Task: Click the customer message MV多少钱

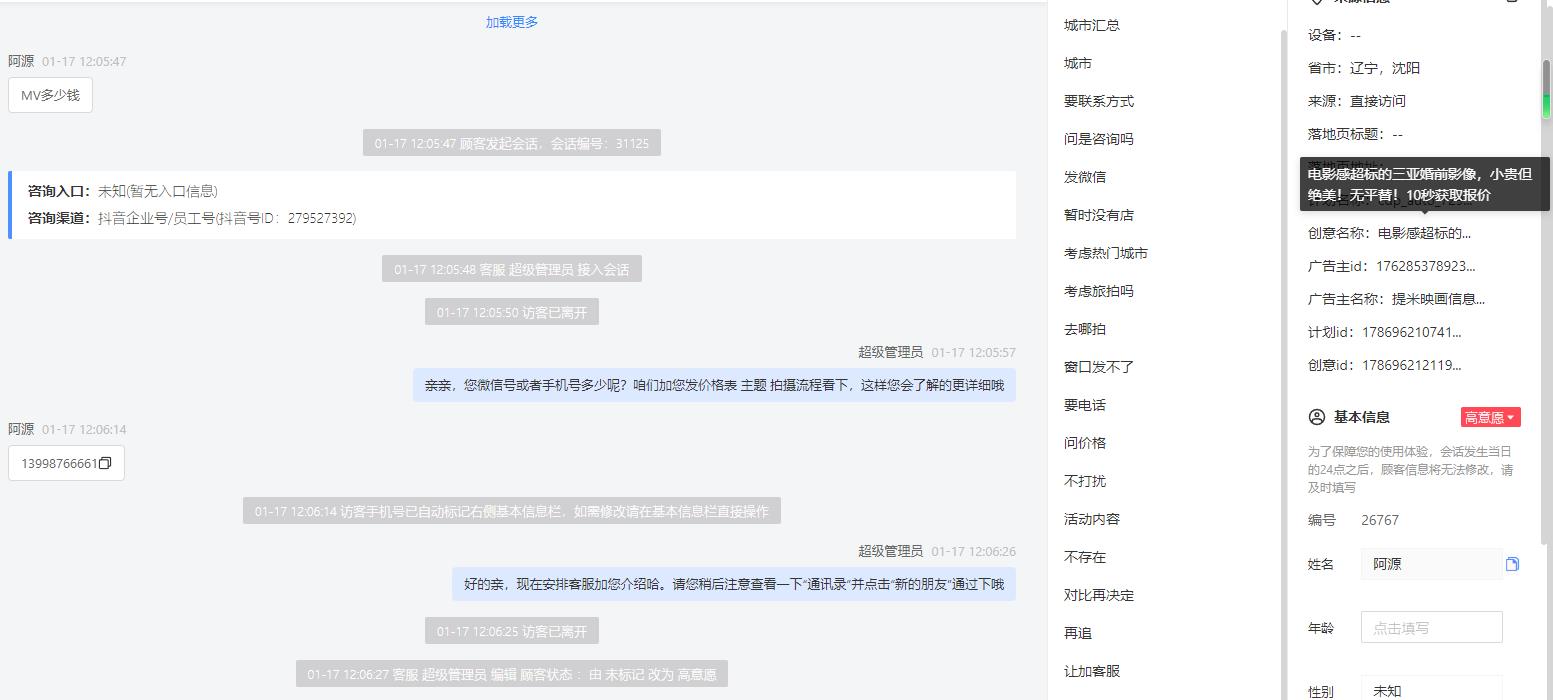Action: click(x=50, y=95)
